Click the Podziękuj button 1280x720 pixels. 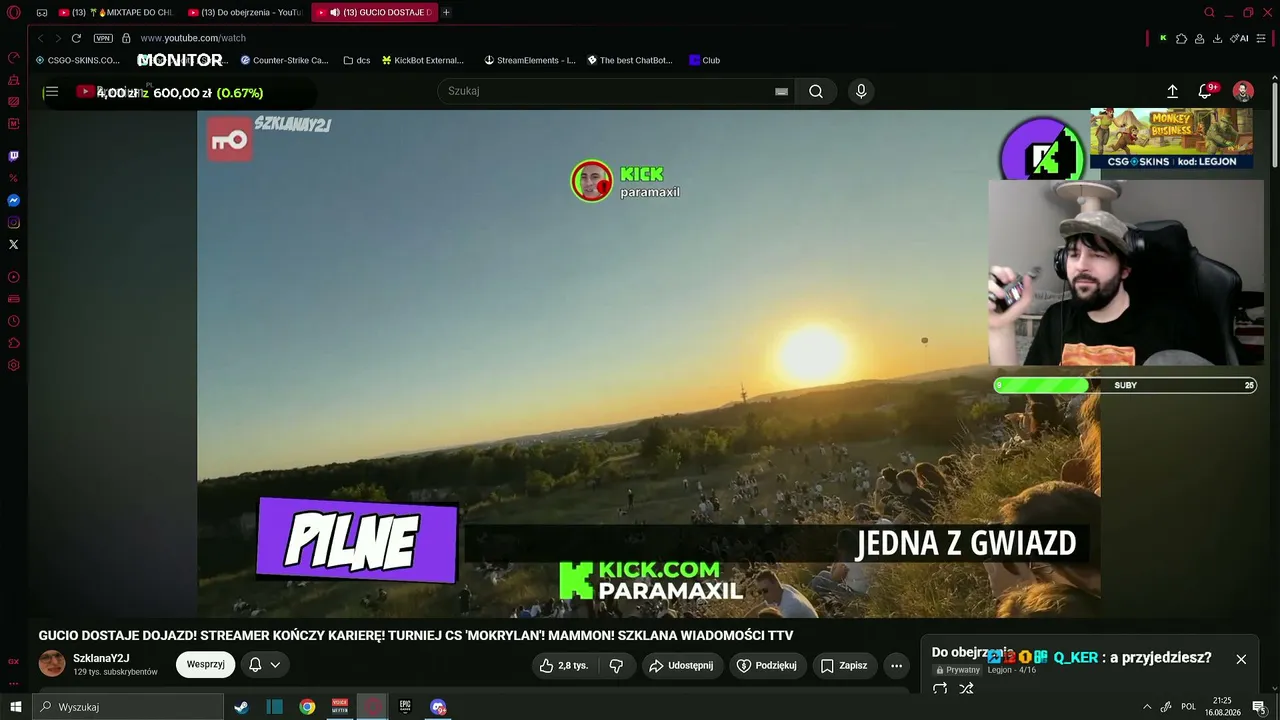pyautogui.click(x=767, y=665)
